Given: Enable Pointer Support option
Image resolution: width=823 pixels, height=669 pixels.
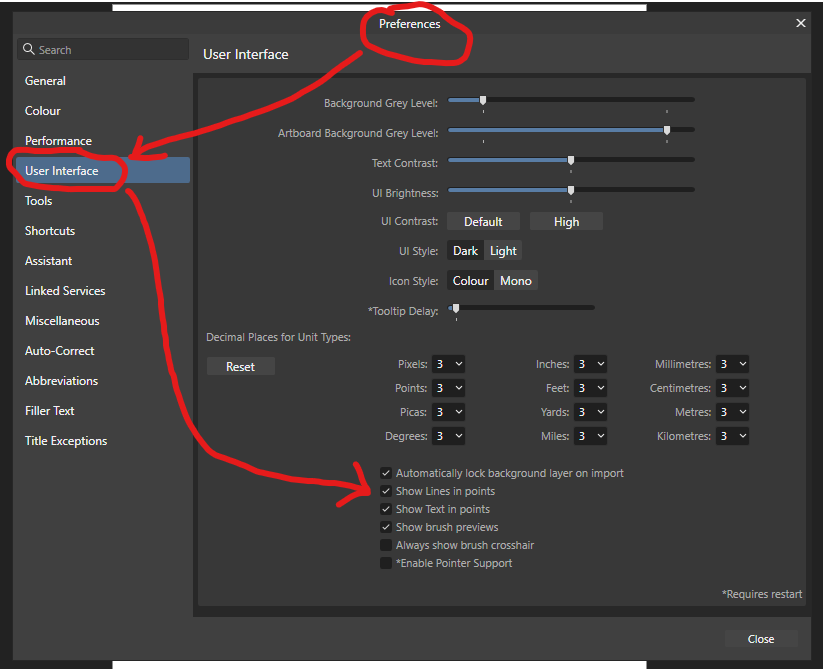Looking at the screenshot, I should point(386,563).
